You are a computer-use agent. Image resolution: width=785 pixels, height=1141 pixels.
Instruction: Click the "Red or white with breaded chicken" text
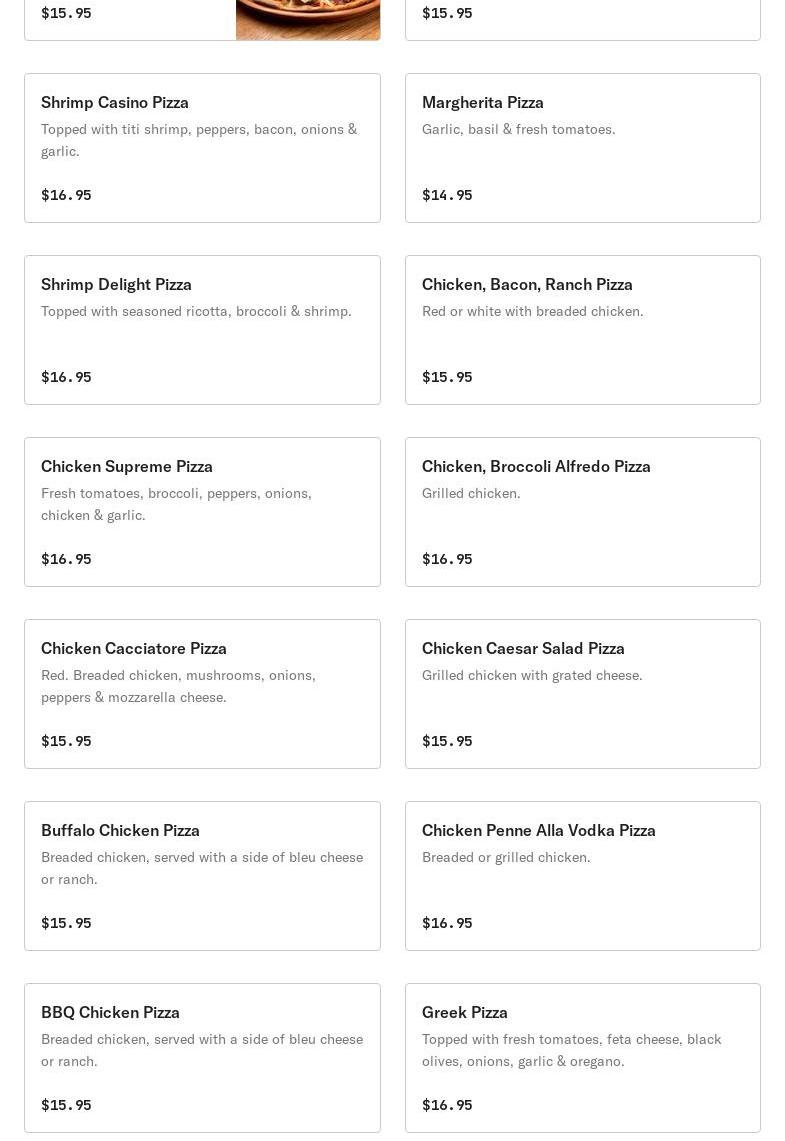(x=532, y=311)
